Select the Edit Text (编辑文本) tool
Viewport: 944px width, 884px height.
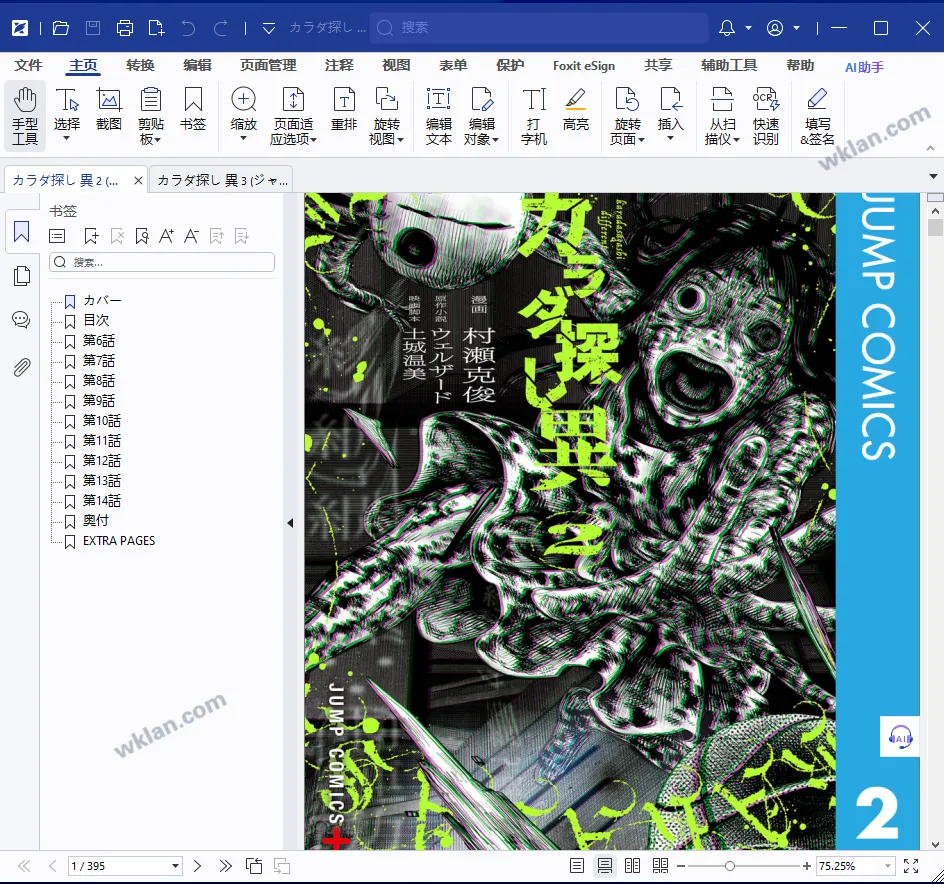[438, 116]
